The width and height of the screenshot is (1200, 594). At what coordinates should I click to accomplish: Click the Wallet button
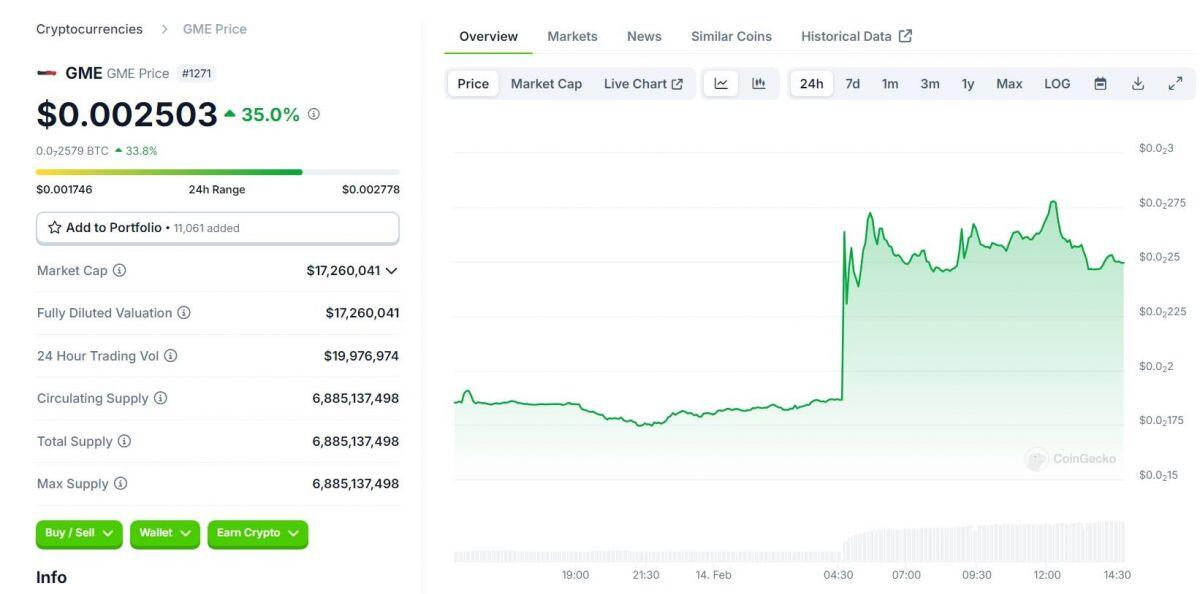[164, 533]
